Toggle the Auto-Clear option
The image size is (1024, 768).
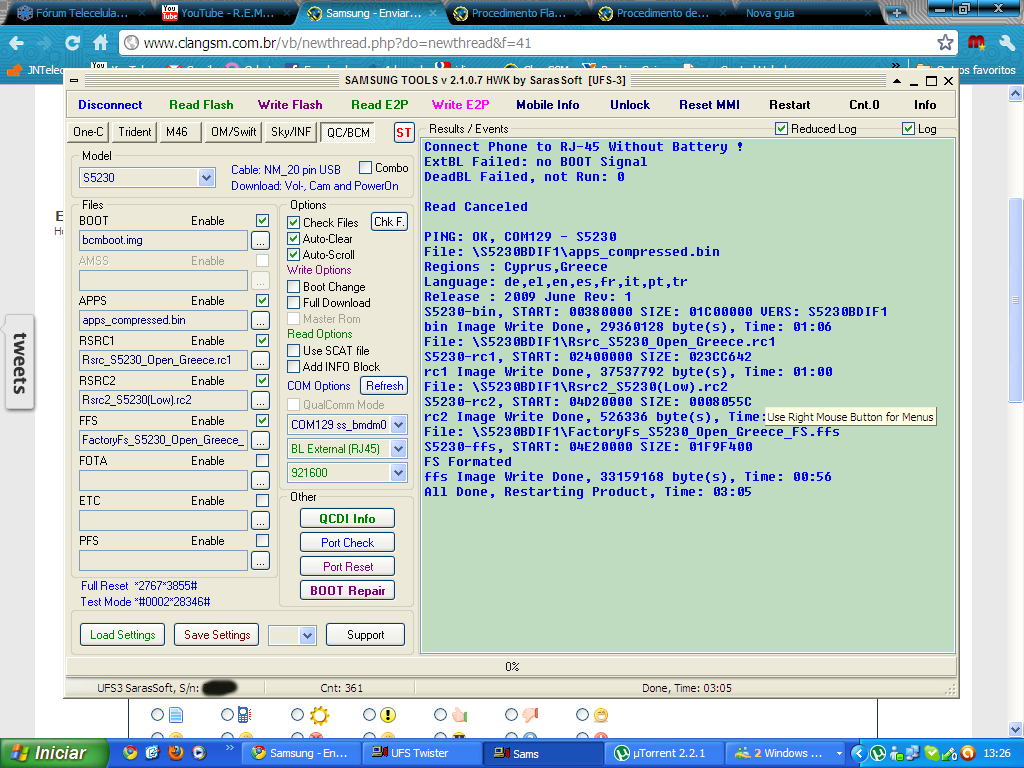tap(294, 238)
